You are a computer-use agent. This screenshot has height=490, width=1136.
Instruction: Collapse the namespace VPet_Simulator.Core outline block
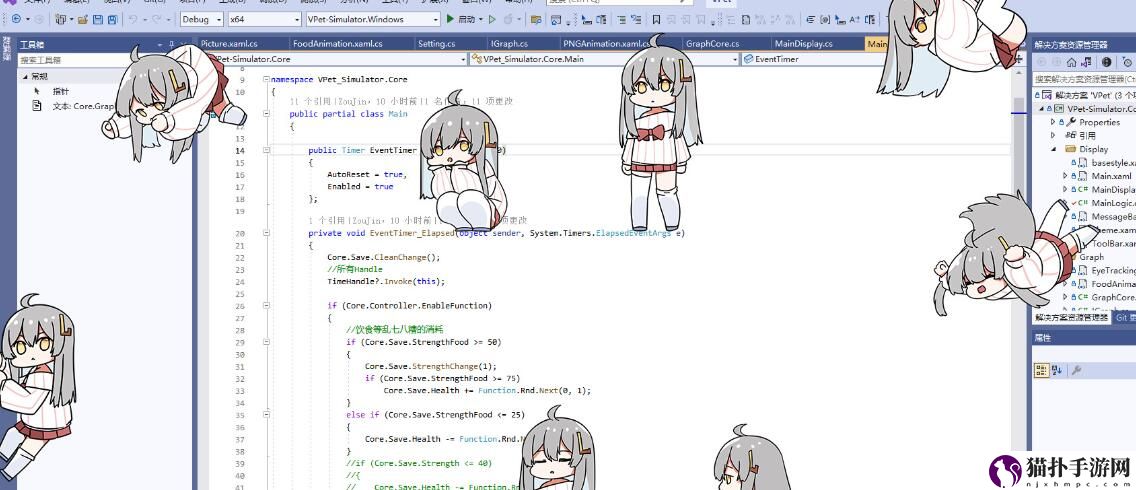(267, 80)
